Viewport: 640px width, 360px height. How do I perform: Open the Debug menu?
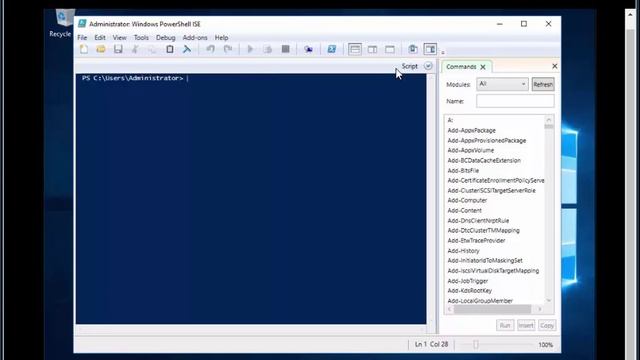tap(165, 38)
